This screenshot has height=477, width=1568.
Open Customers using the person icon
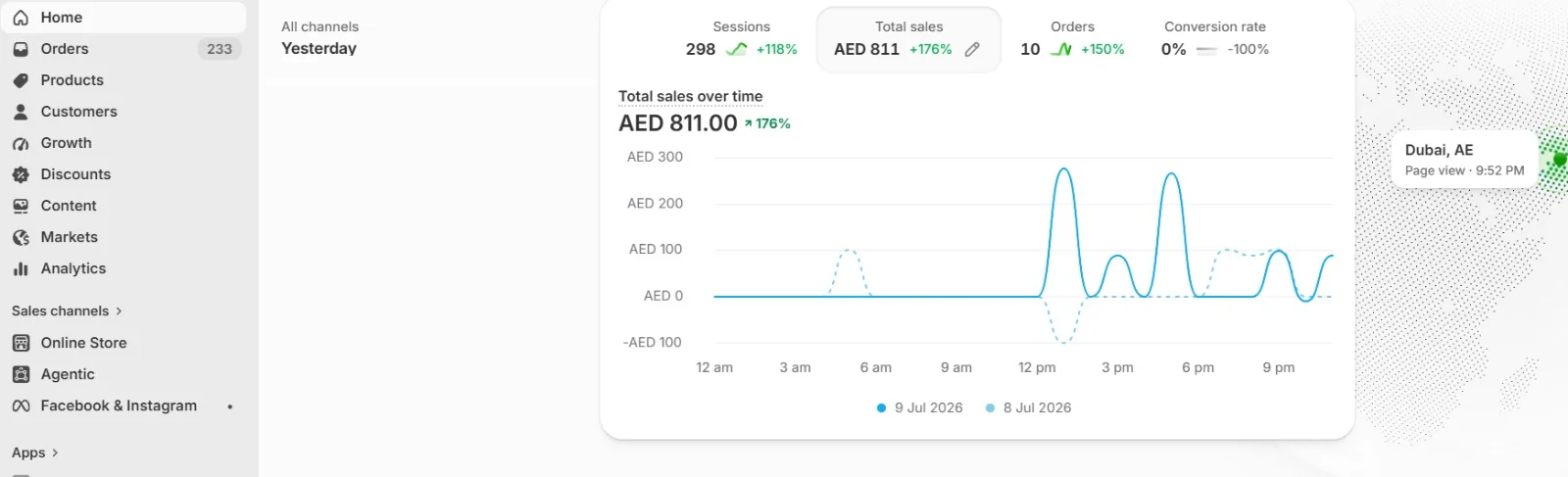pos(21,112)
